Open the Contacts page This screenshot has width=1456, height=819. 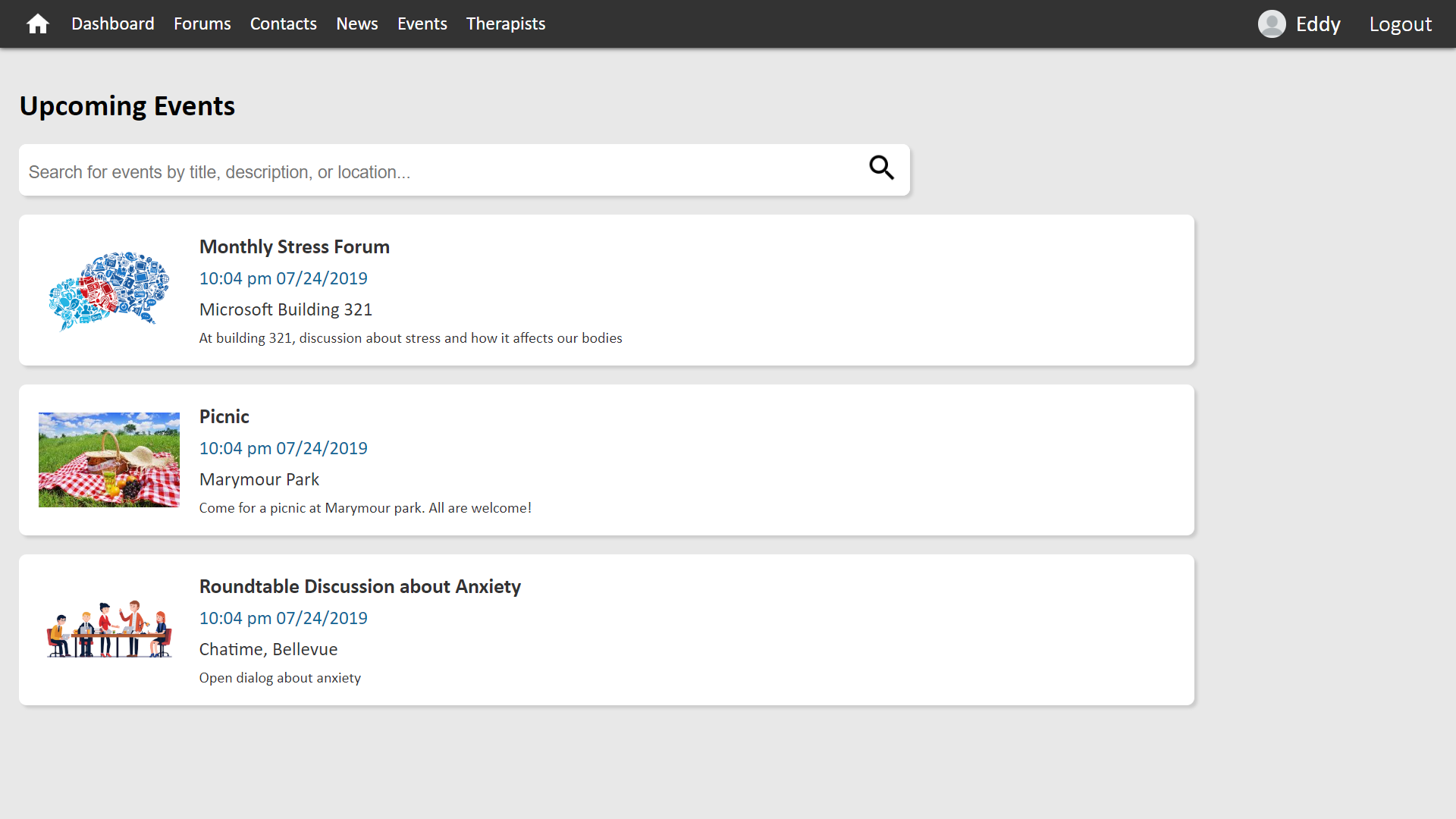284,24
